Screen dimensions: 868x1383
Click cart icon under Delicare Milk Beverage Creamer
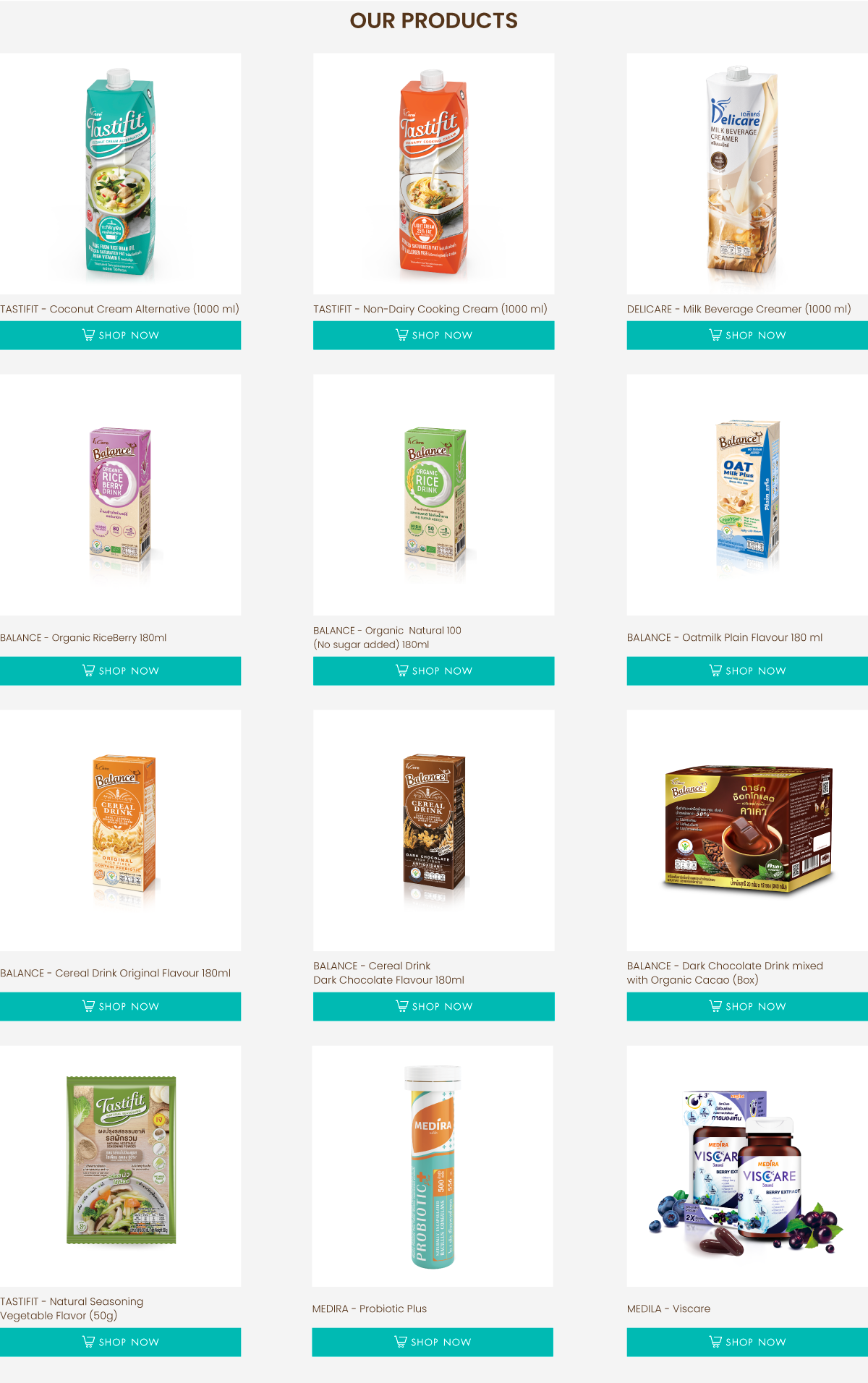tap(715, 335)
